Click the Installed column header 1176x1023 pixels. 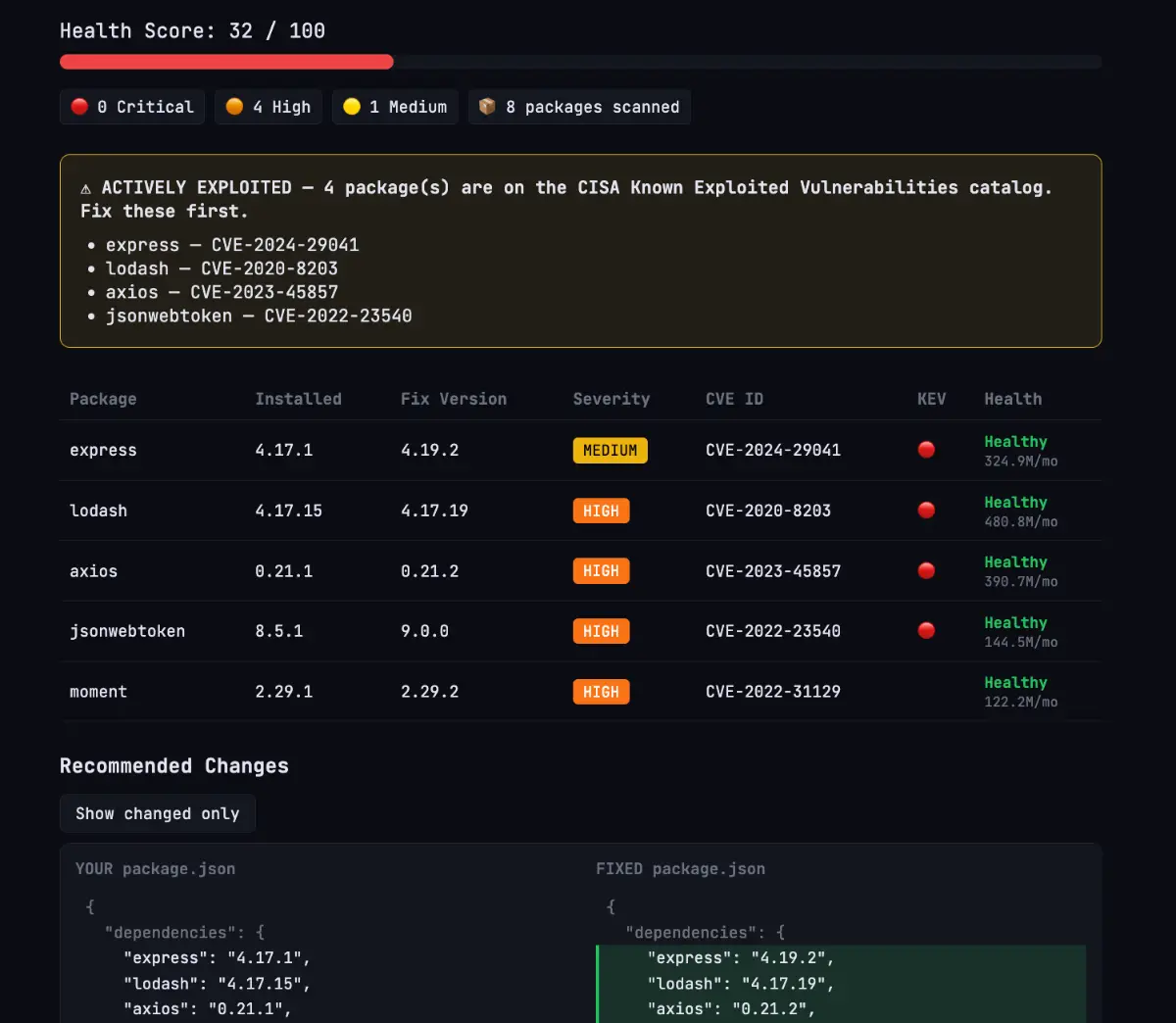(298, 399)
